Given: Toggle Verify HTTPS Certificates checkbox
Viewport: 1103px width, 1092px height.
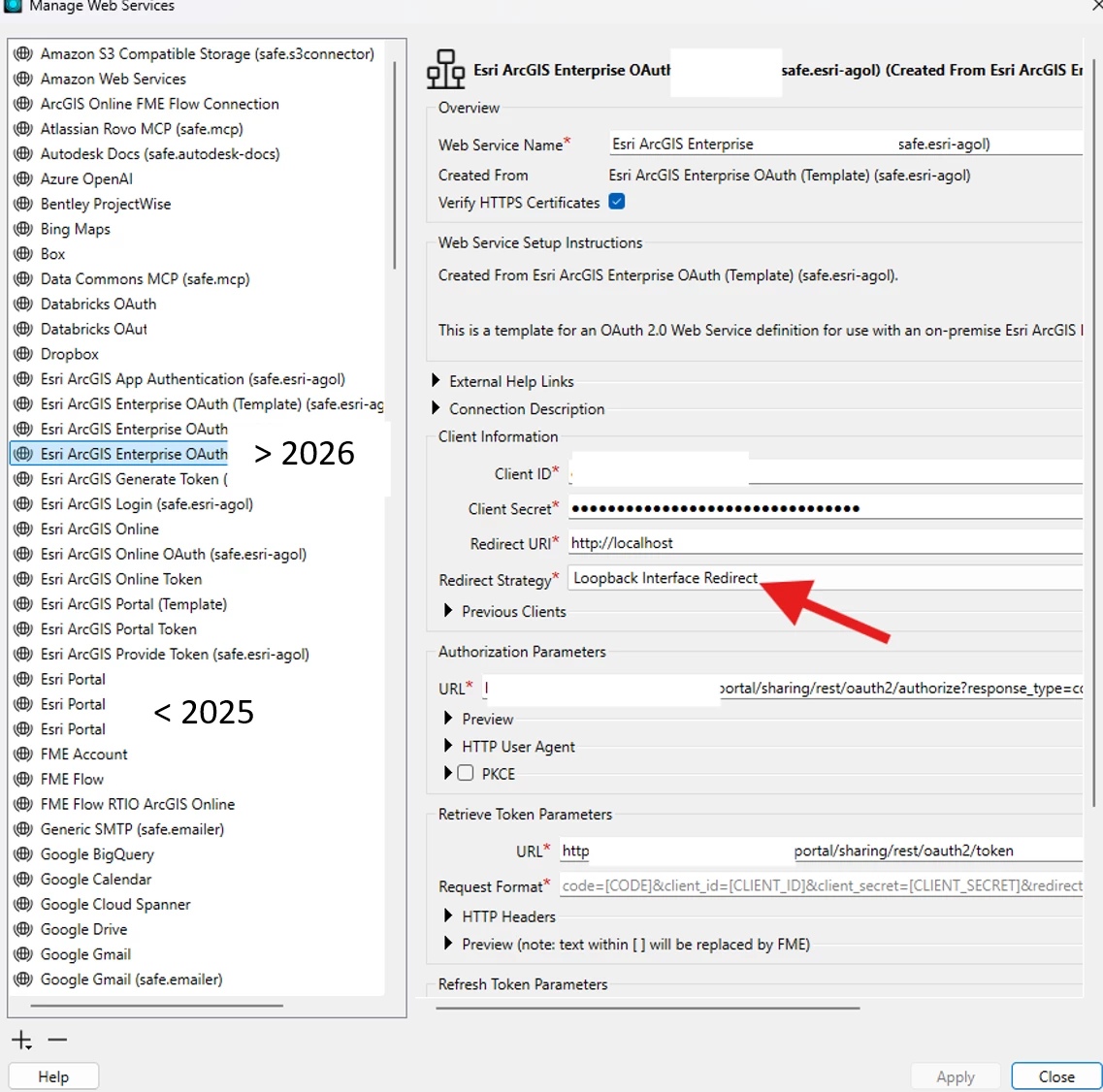Looking at the screenshot, I should coord(617,202).
